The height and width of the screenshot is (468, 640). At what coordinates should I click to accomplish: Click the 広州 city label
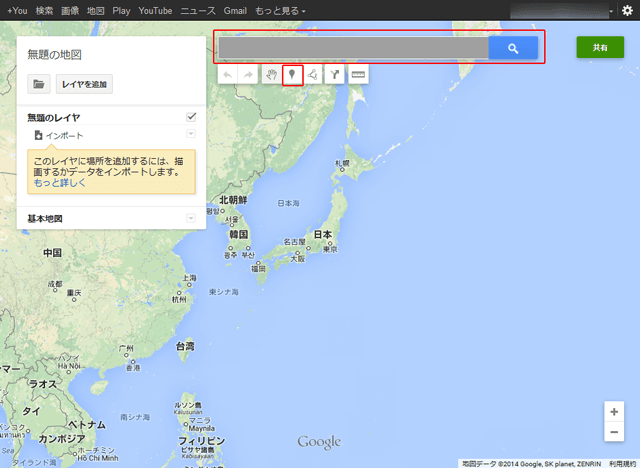[126, 348]
